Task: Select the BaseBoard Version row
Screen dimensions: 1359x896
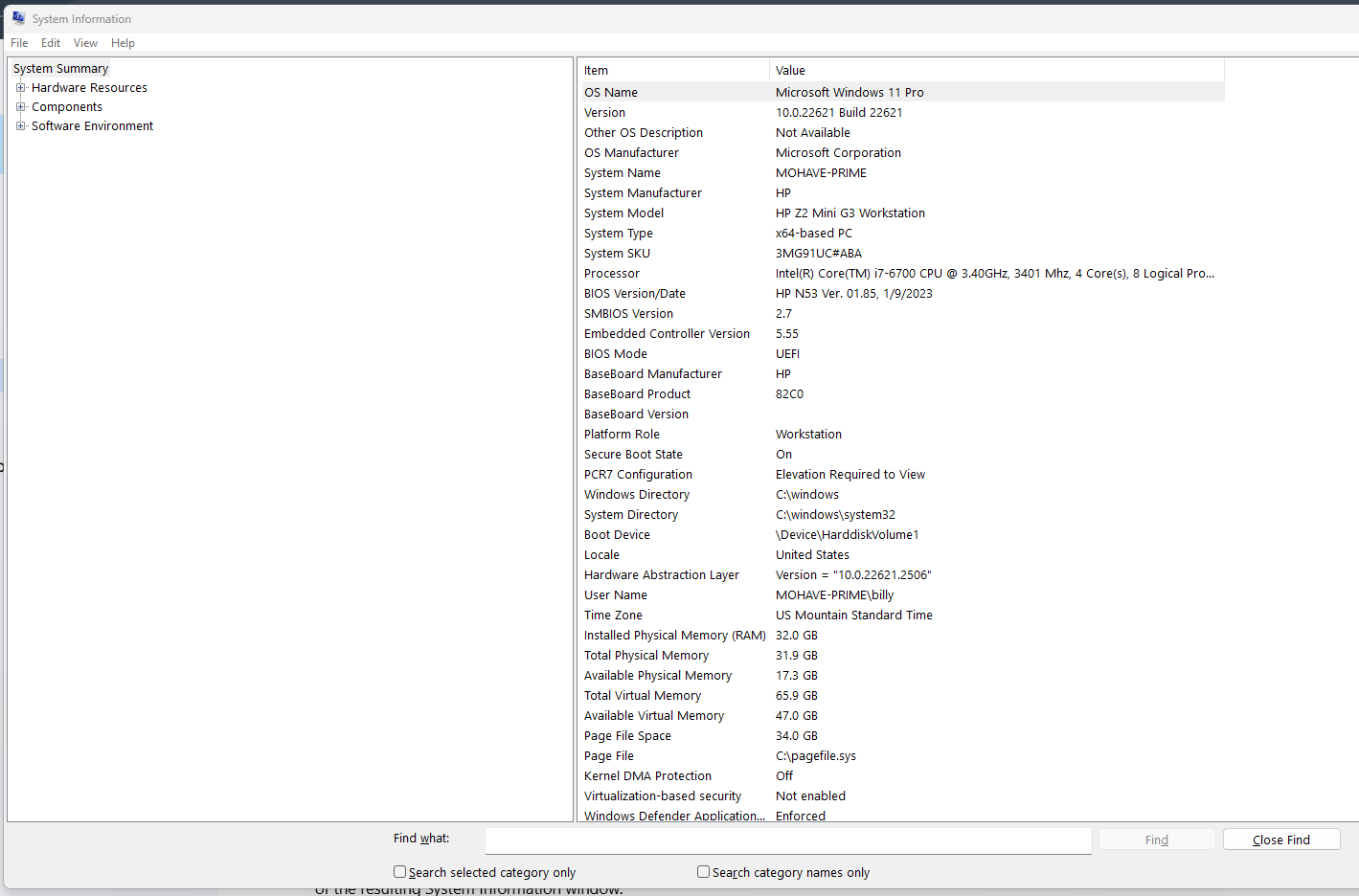Action: (x=901, y=414)
